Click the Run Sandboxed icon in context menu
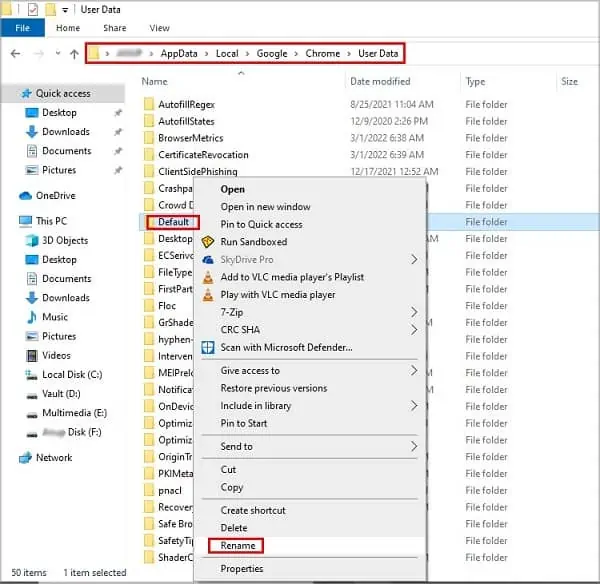Image resolution: width=600 pixels, height=584 pixels. click(208, 242)
